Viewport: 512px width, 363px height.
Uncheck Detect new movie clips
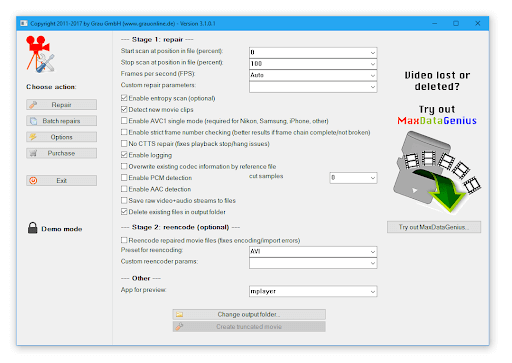[x=124, y=109]
